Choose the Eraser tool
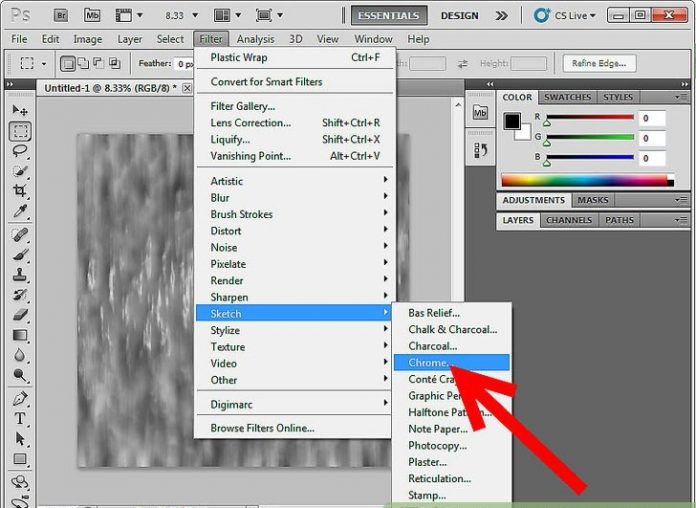This screenshot has width=696, height=508. tap(20, 315)
